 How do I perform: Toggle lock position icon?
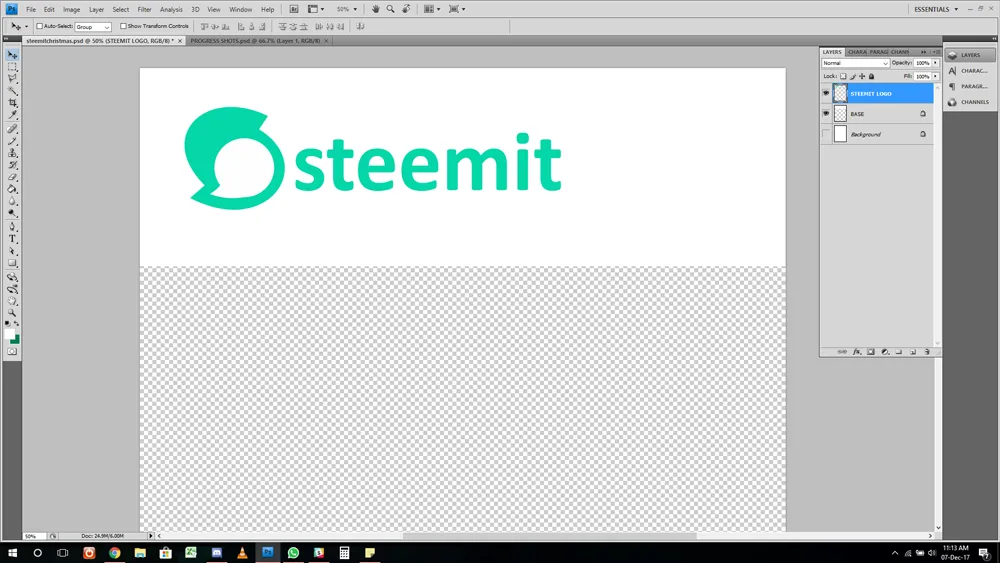(x=862, y=77)
